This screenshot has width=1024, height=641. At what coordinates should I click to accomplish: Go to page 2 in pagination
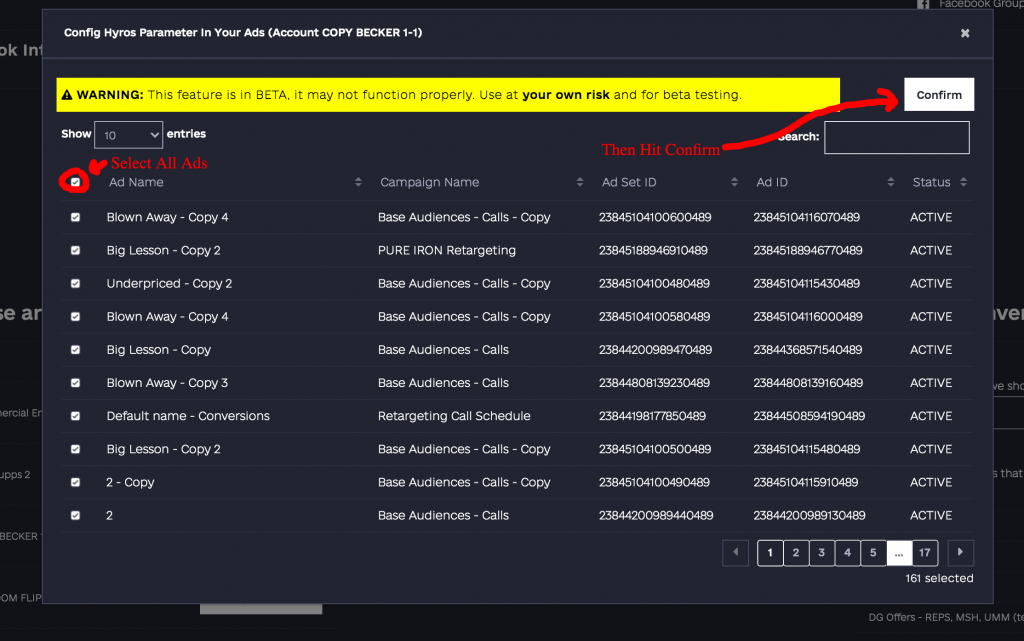pyautogui.click(x=795, y=553)
